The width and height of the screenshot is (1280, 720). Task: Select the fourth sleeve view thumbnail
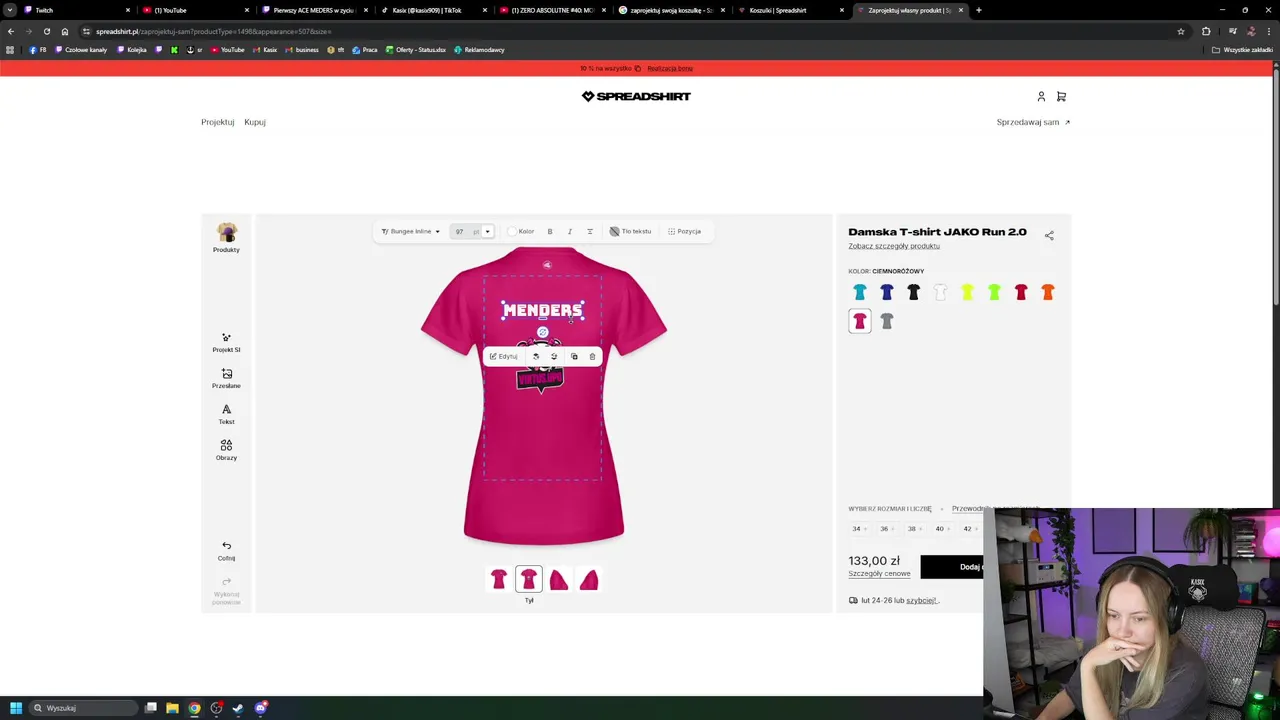589,579
